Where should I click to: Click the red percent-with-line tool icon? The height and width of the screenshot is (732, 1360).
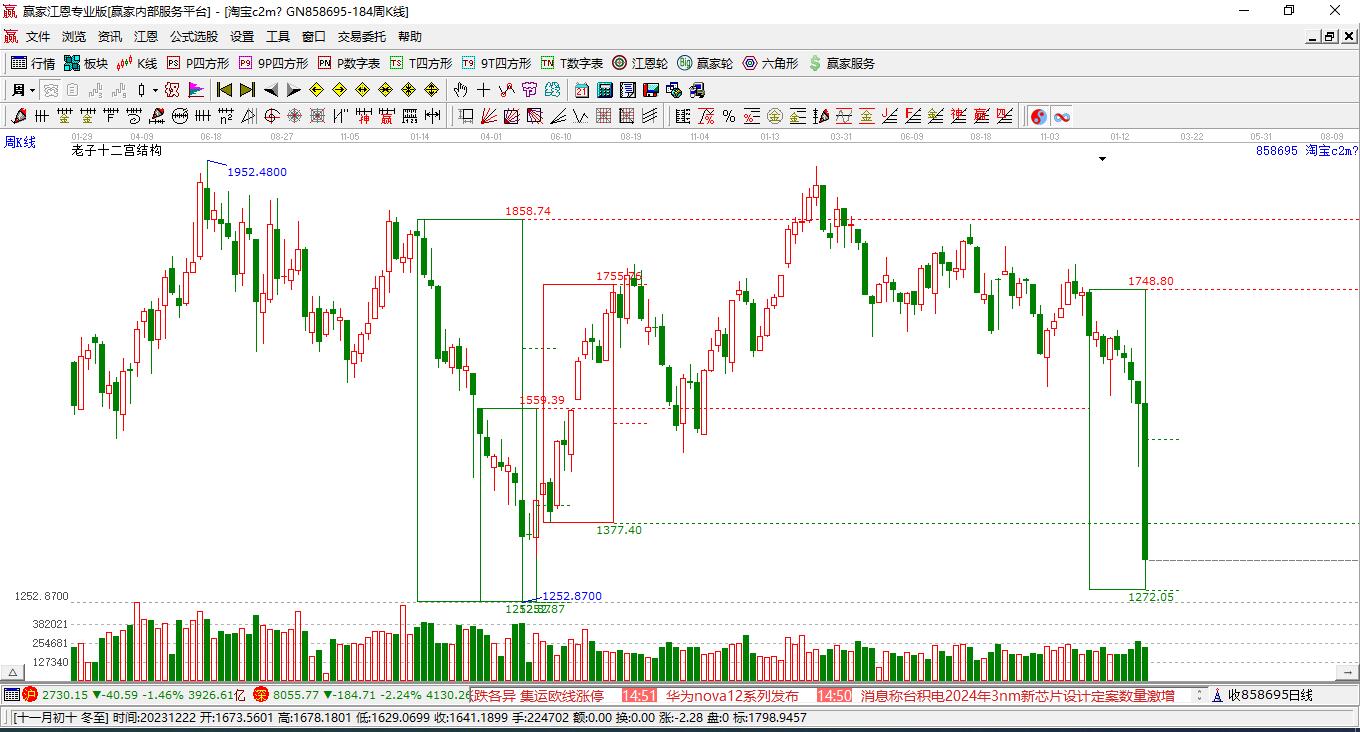point(706,116)
